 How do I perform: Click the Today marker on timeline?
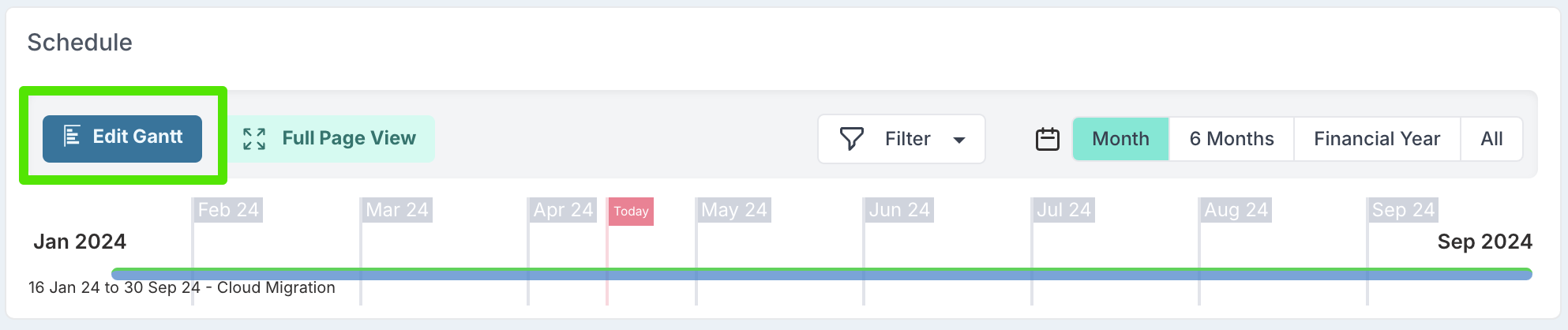coord(631,212)
